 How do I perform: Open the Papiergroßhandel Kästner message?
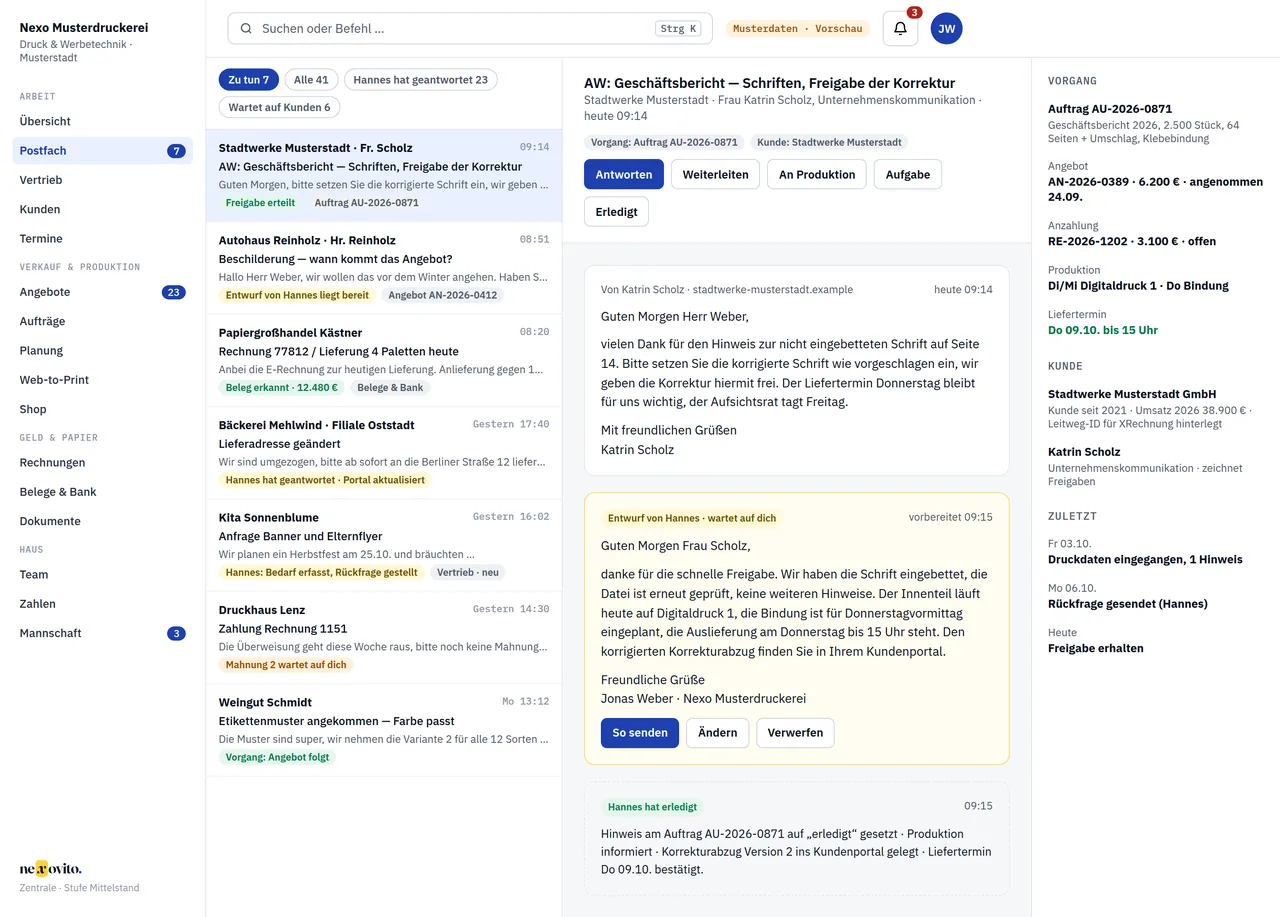(x=384, y=360)
